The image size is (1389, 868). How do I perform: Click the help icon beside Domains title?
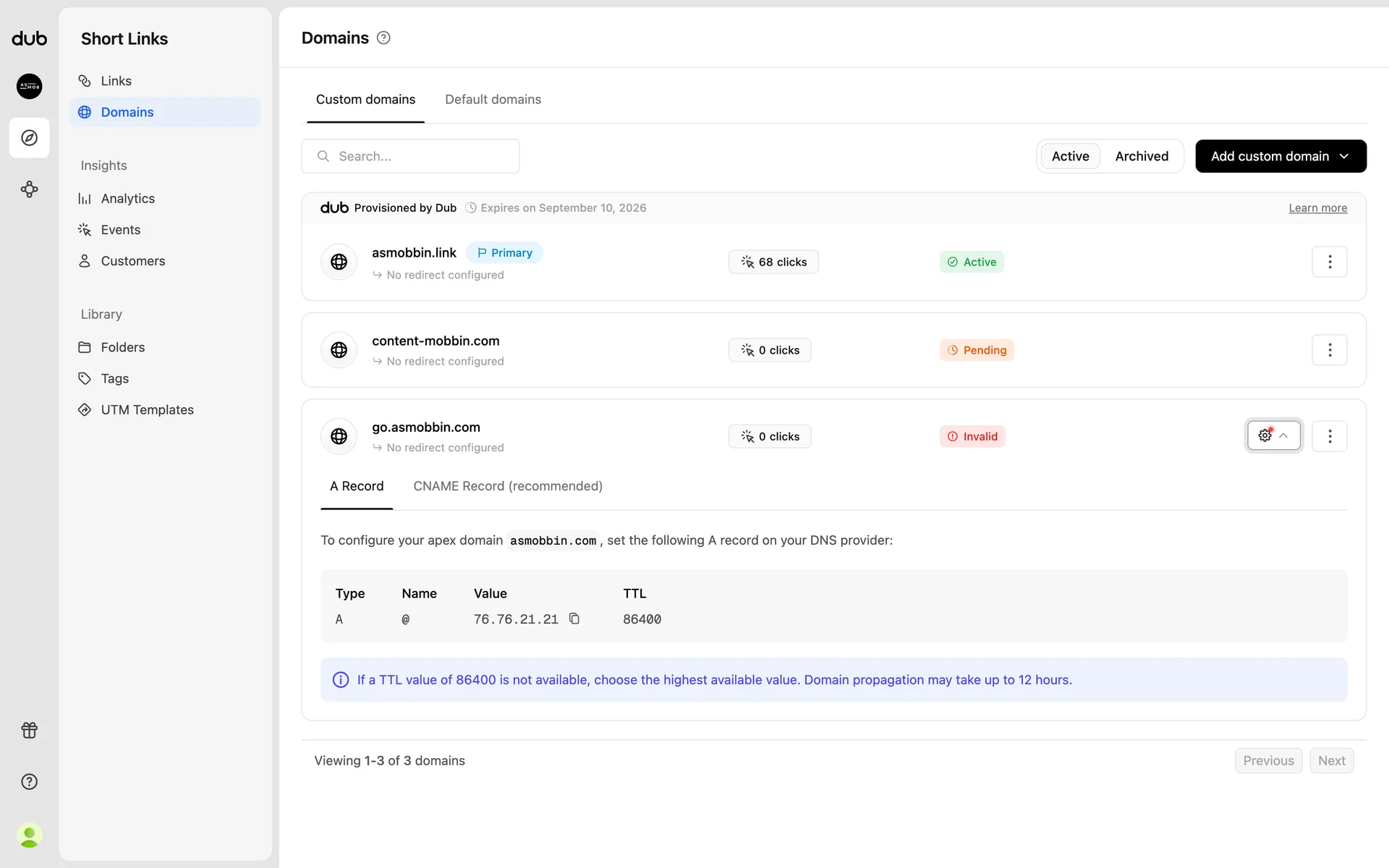tap(383, 38)
